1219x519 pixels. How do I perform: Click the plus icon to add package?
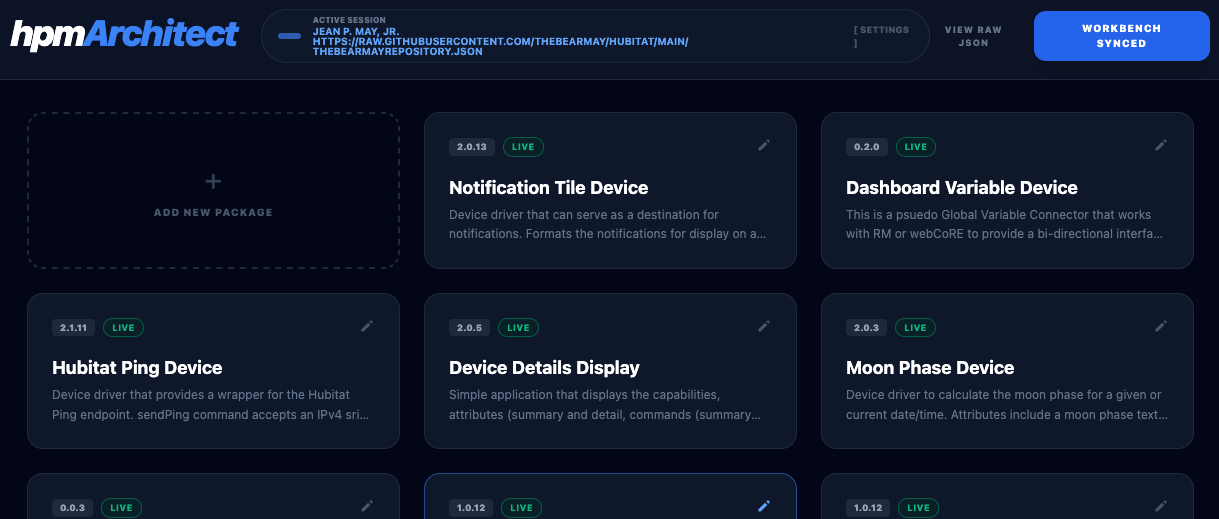213,181
